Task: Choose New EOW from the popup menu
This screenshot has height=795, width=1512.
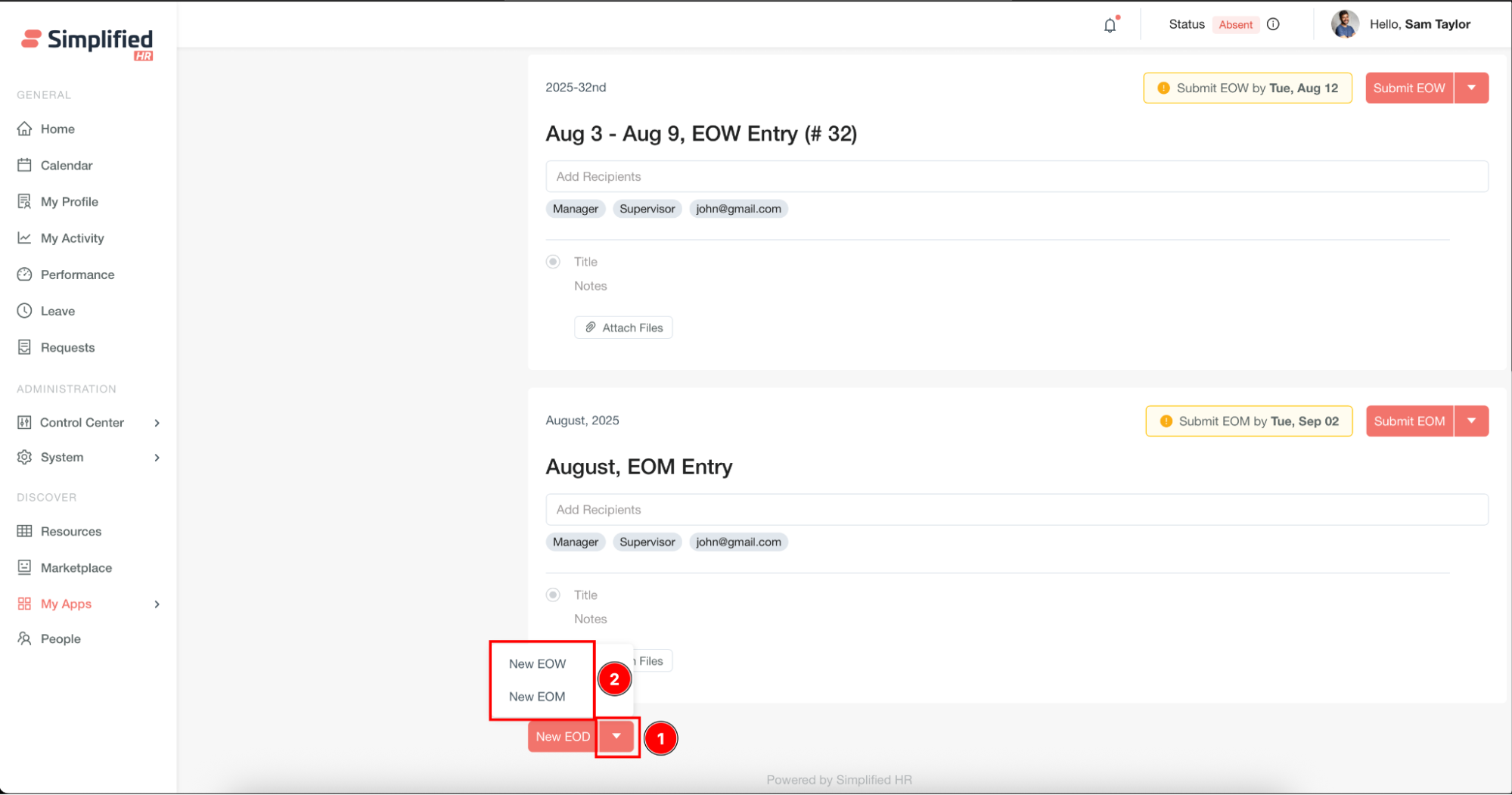Action: coord(537,663)
